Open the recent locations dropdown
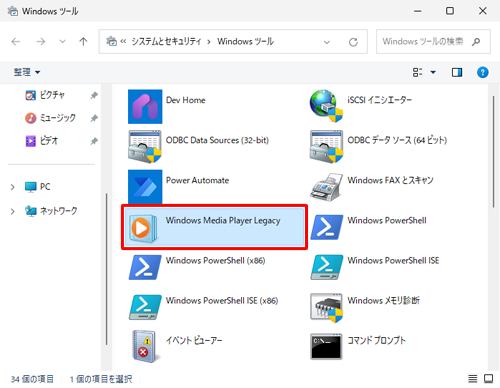The image size is (500, 388). click(x=62, y=42)
